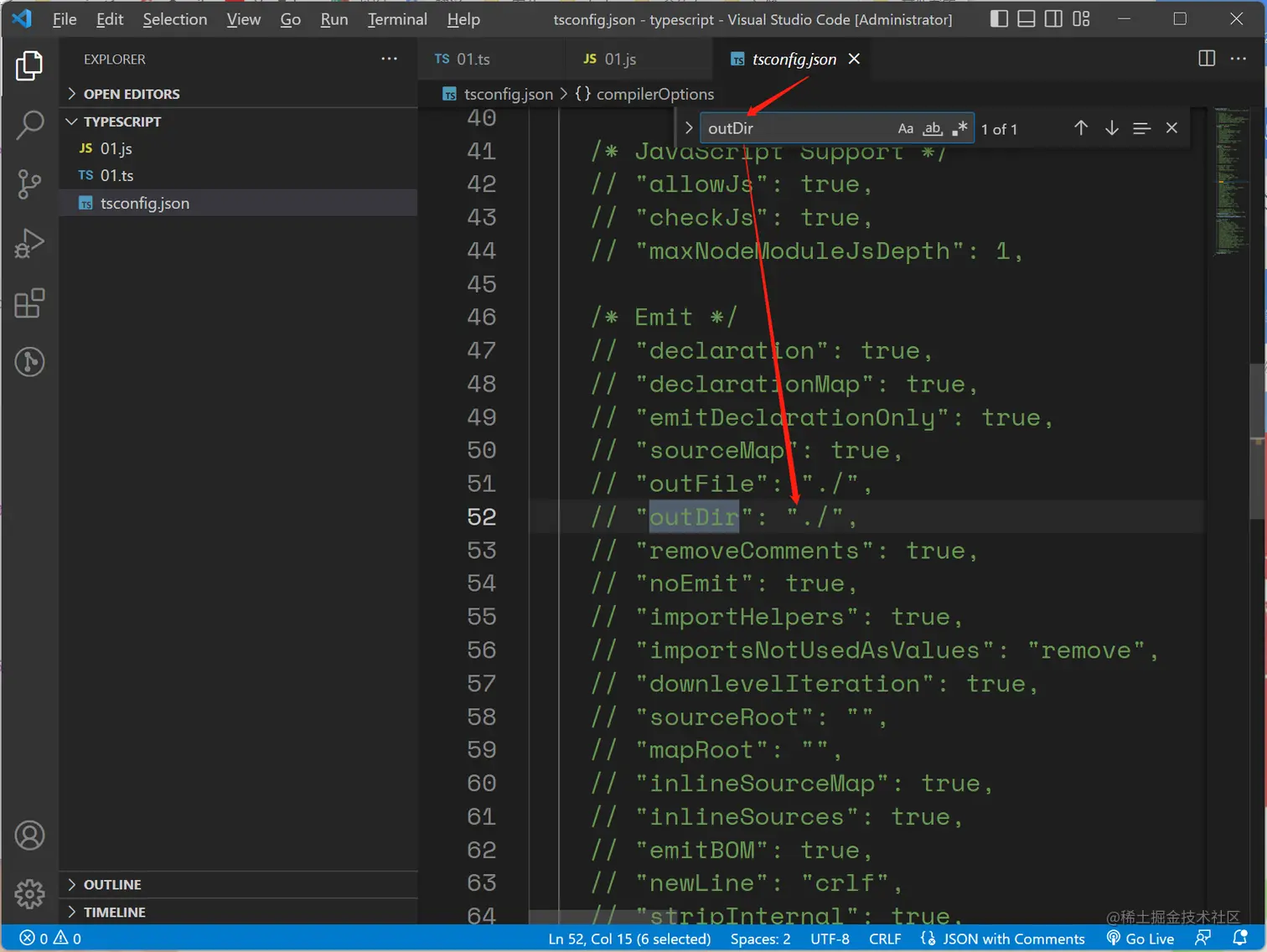Close the tsconfig.json tab
The height and width of the screenshot is (952, 1267).
[x=854, y=59]
